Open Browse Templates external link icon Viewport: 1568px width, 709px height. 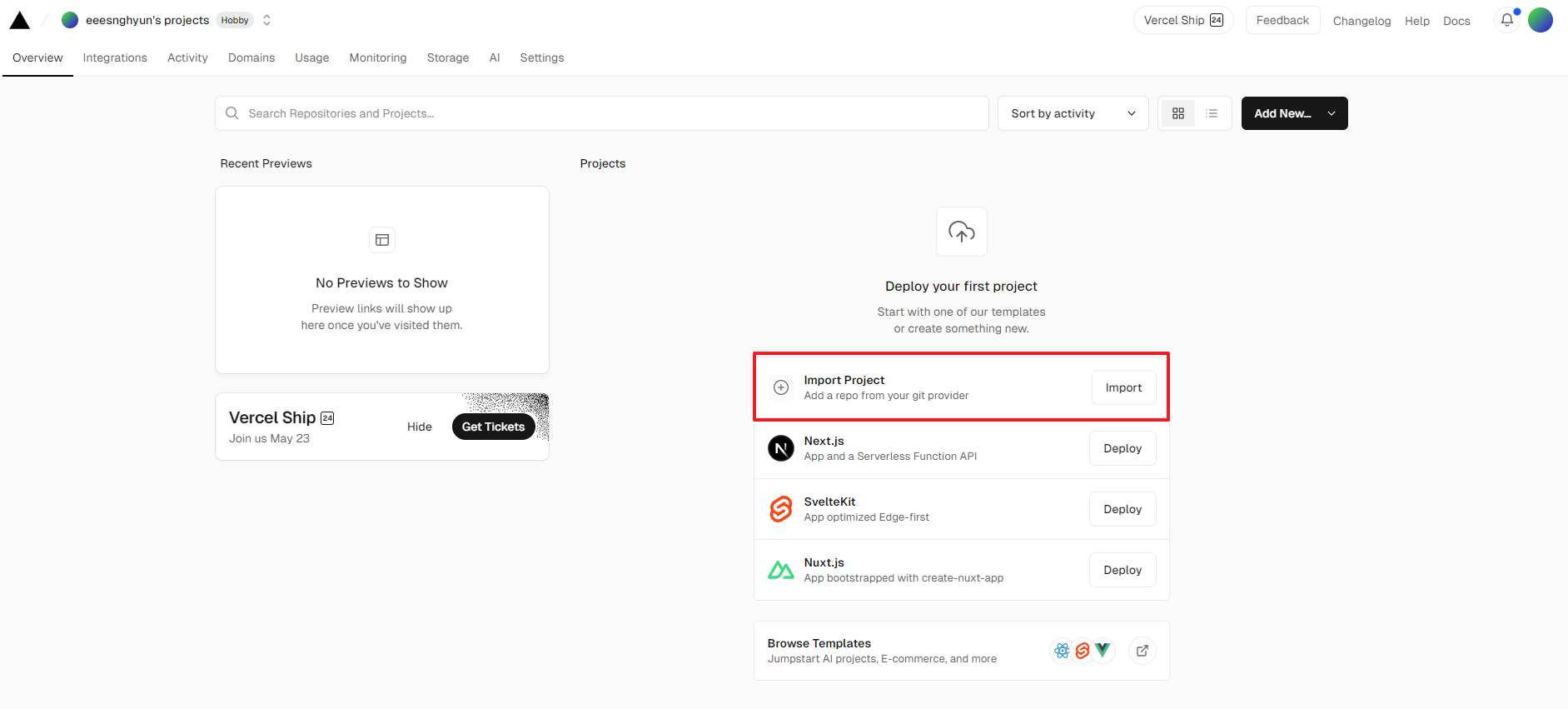1142,651
